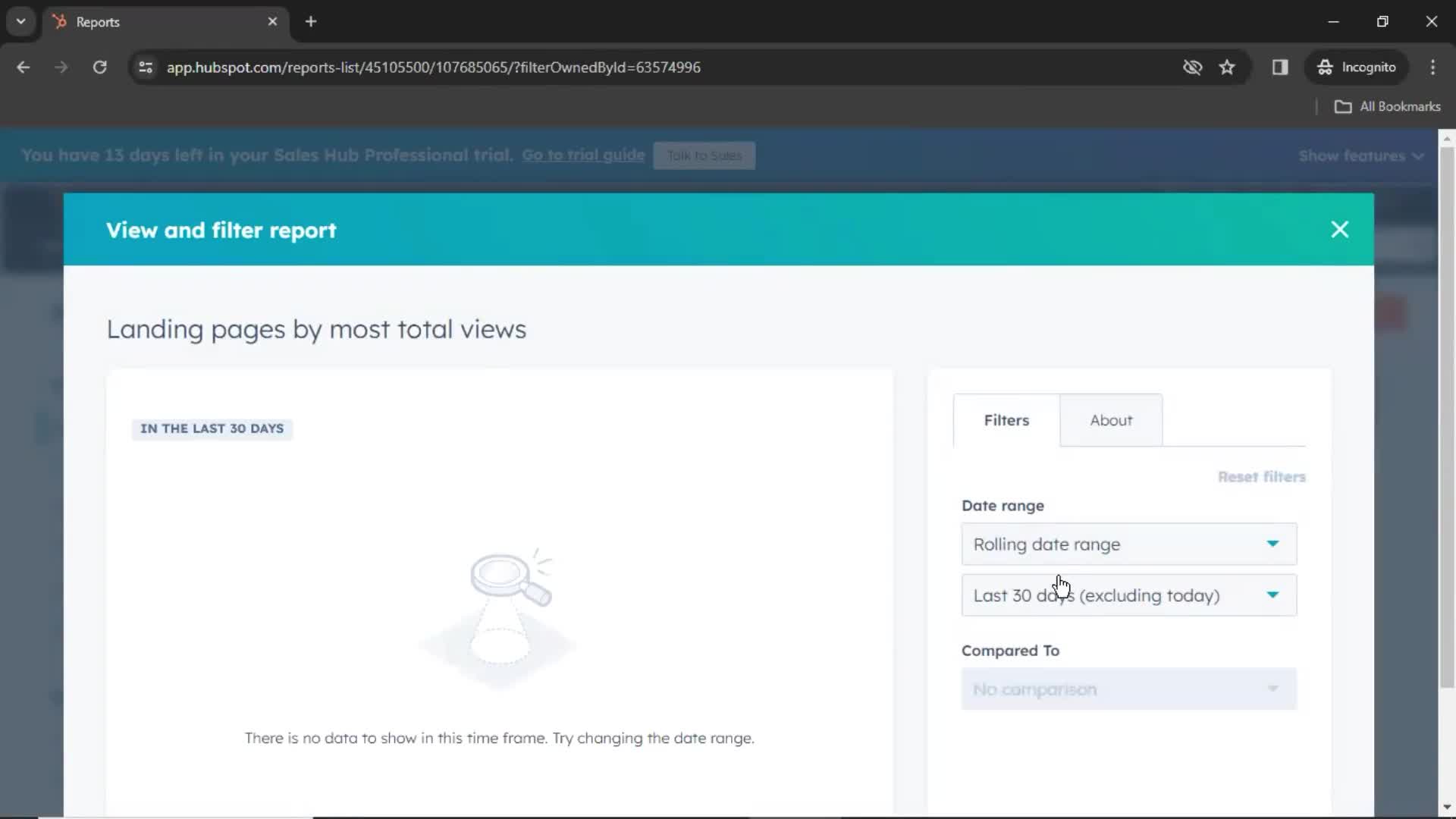Click the back navigation arrow icon
Image resolution: width=1456 pixels, height=819 pixels.
[23, 66]
